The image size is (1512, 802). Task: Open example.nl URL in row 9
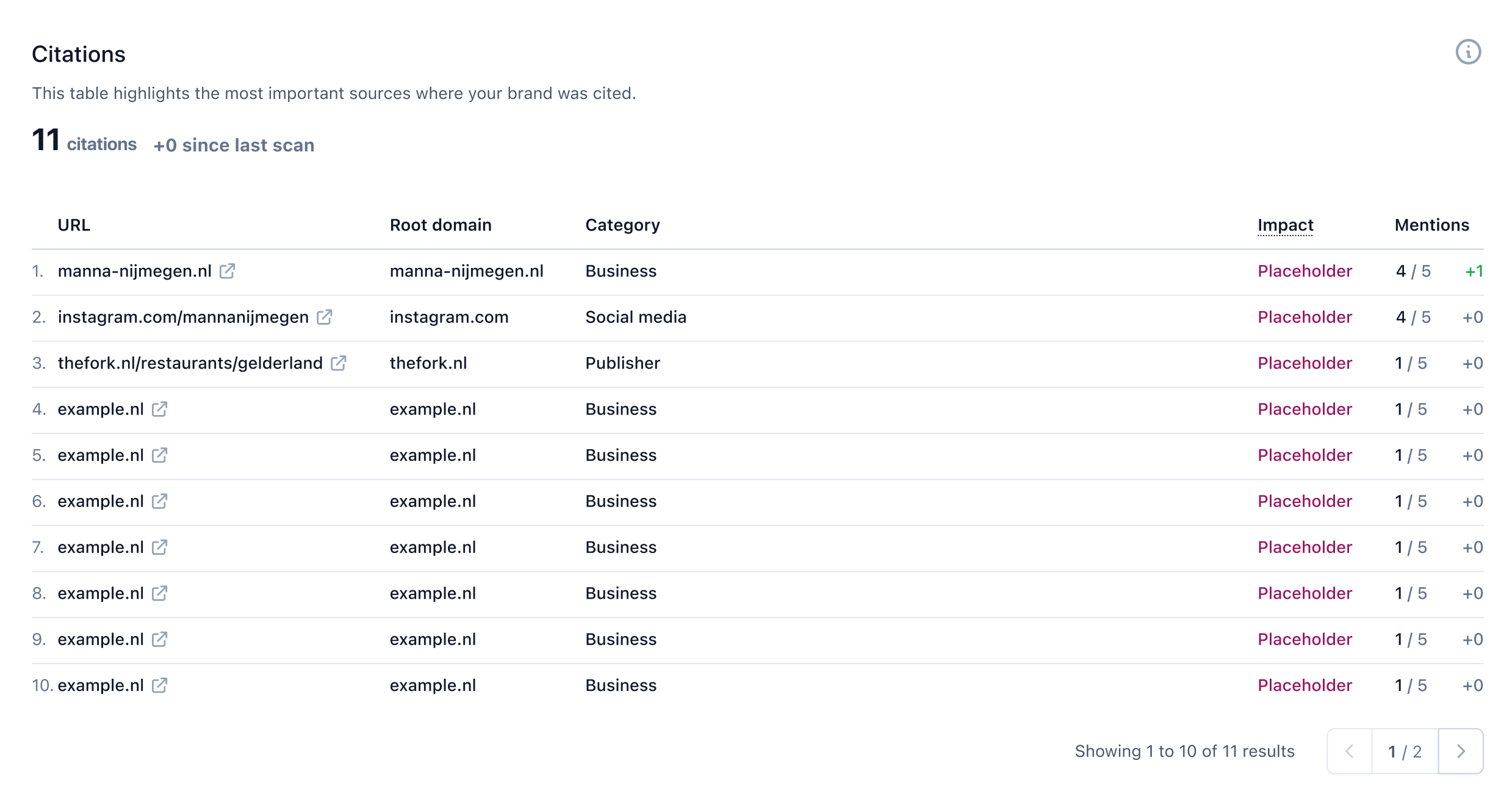pyautogui.click(x=101, y=640)
